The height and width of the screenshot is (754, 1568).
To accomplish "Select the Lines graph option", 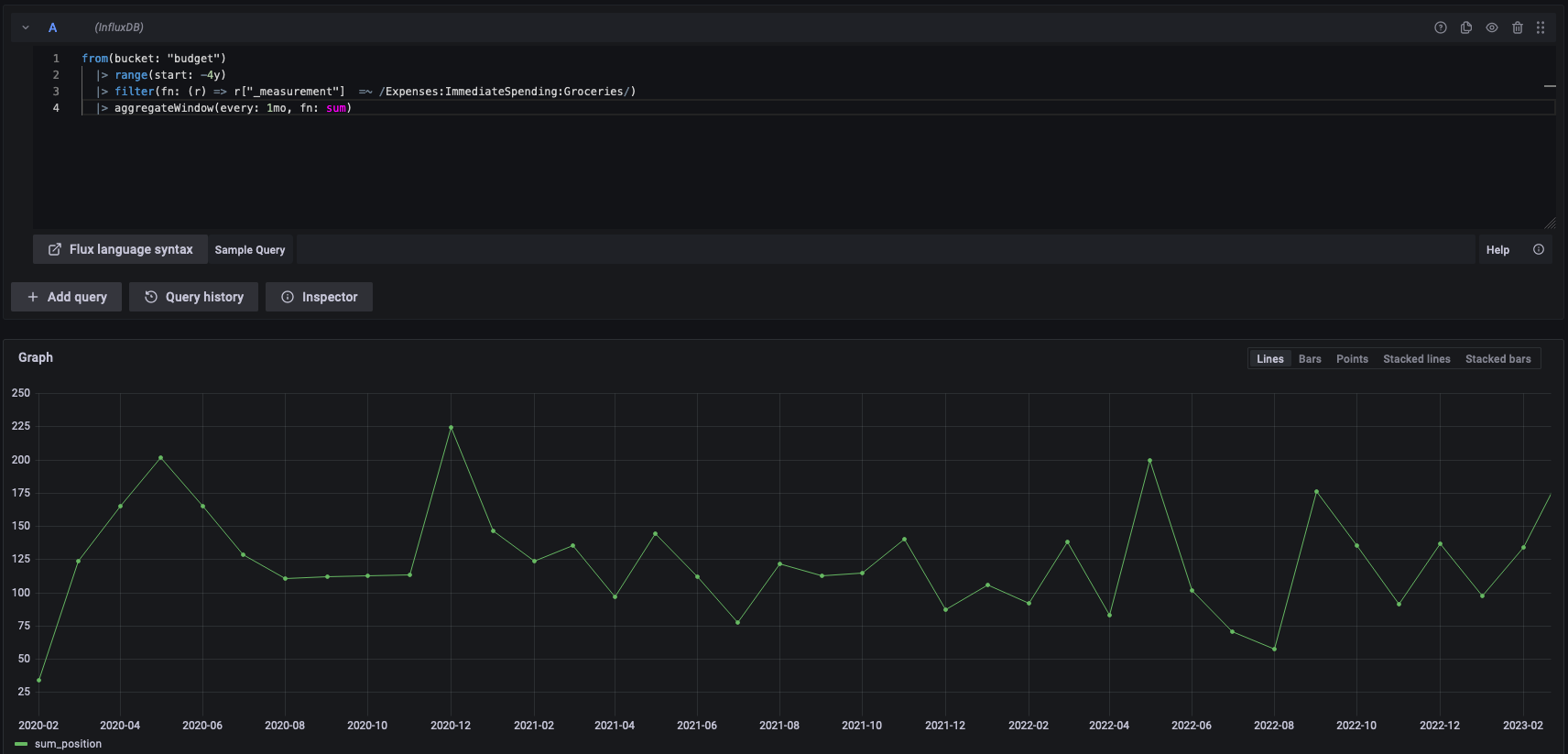I will [1269, 359].
